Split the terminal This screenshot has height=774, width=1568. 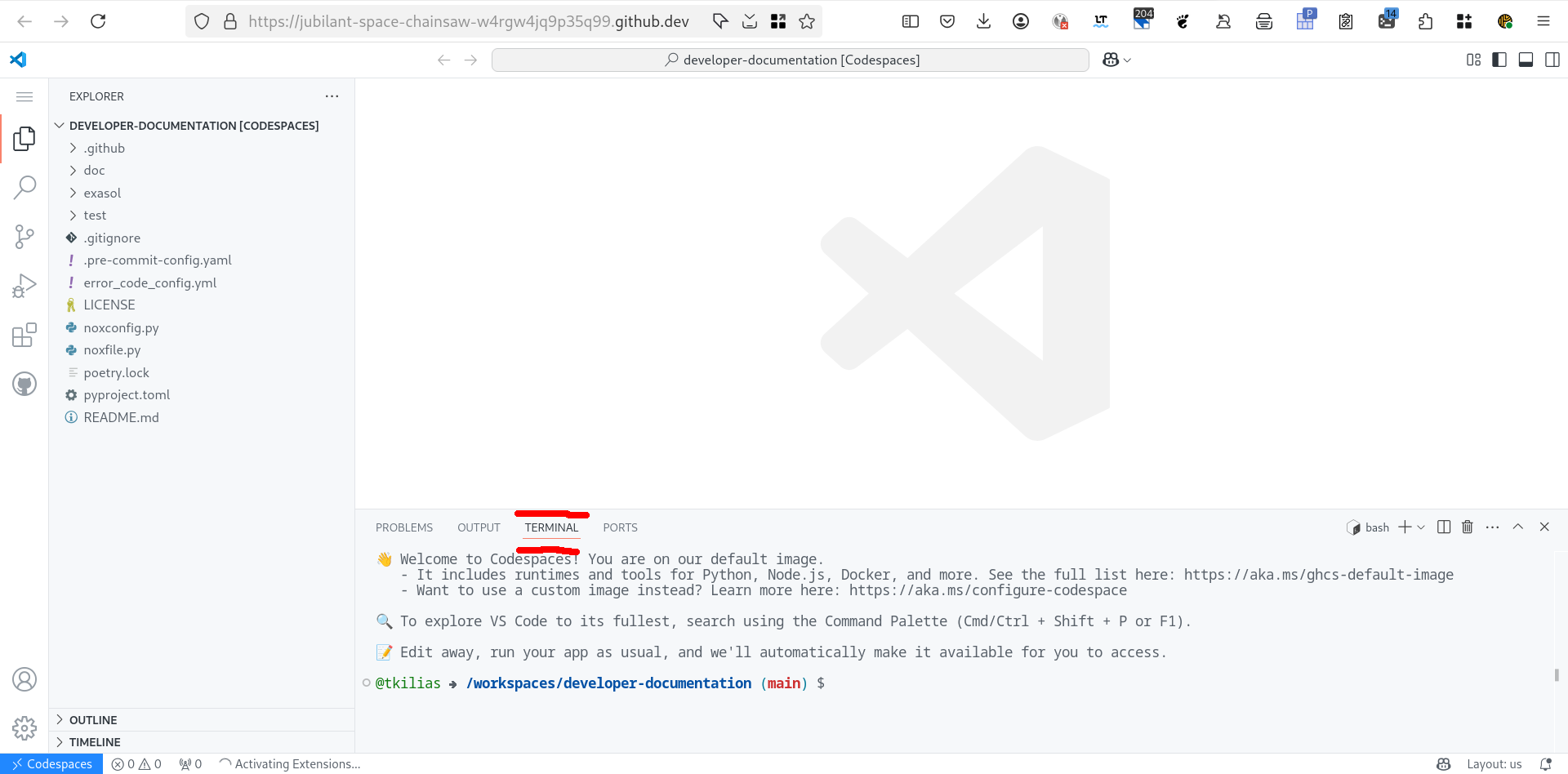[x=1444, y=527]
